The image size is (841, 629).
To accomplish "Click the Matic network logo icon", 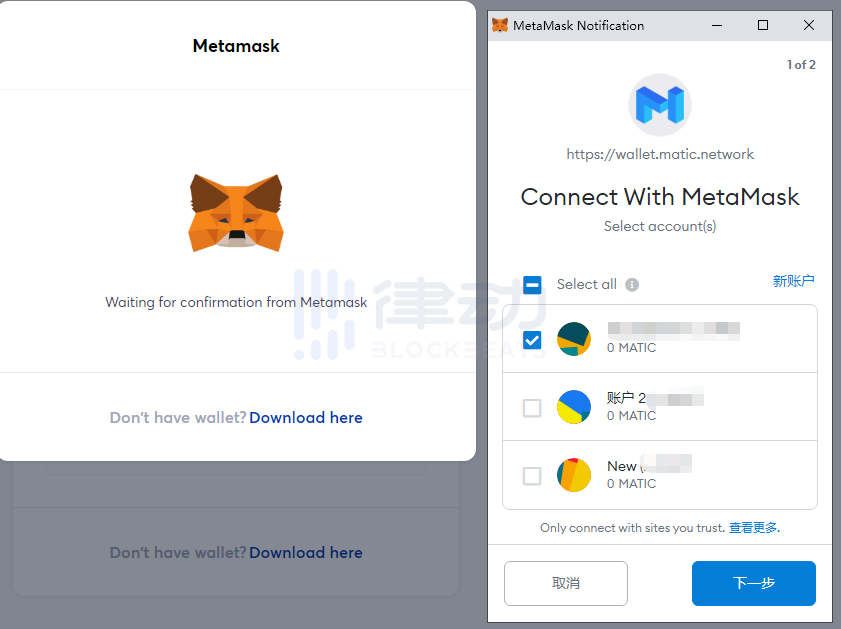I will (x=660, y=105).
